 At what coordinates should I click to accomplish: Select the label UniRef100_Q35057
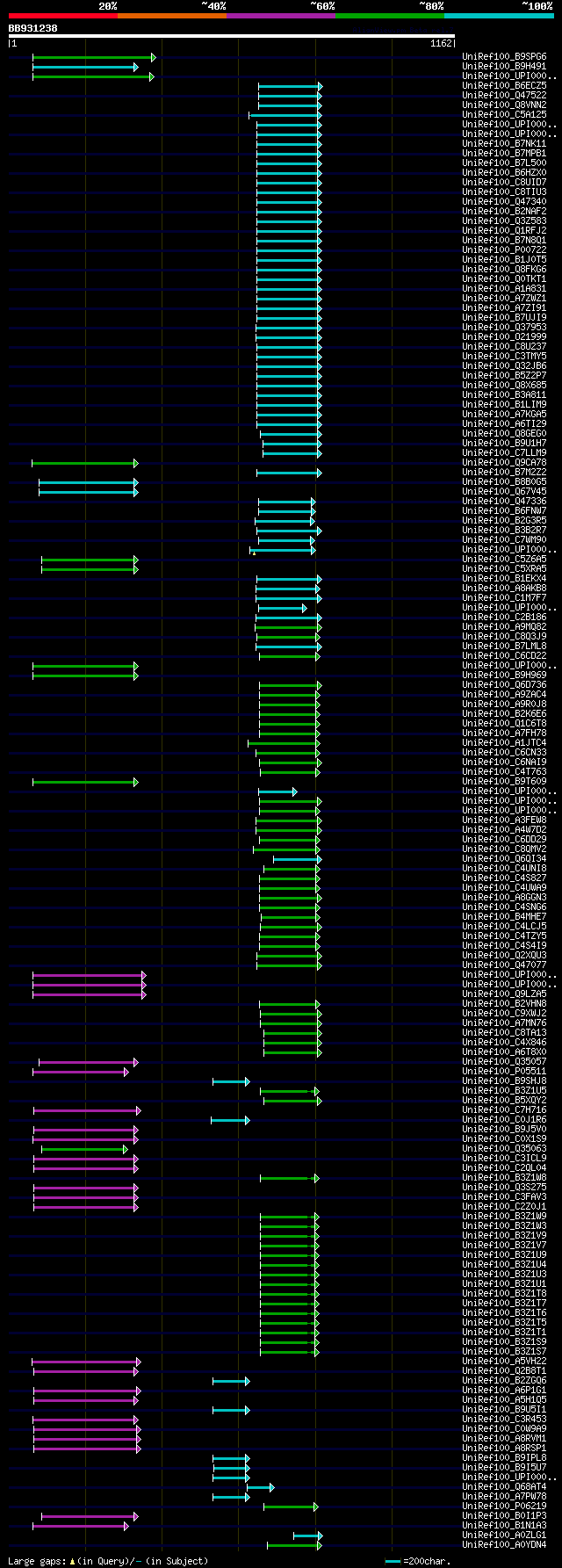504,1062
